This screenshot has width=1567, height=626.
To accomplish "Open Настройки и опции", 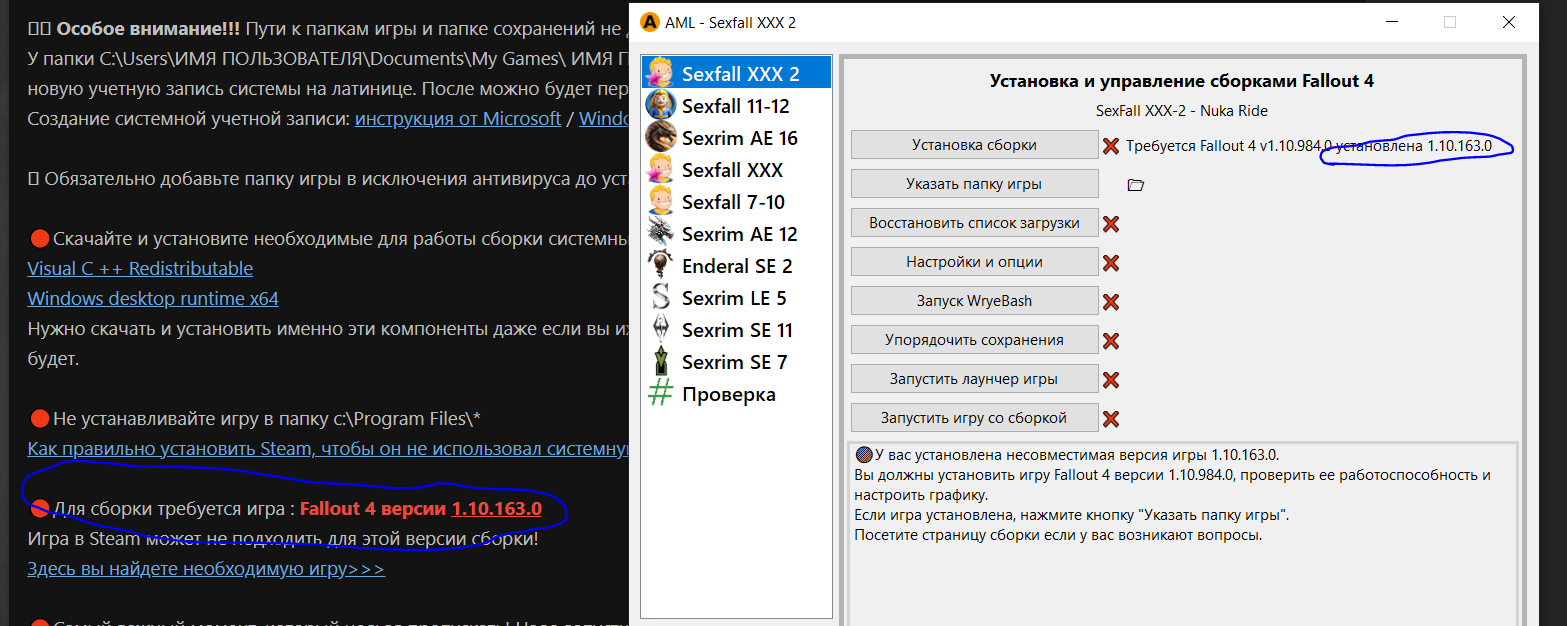I will pyautogui.click(x=974, y=262).
